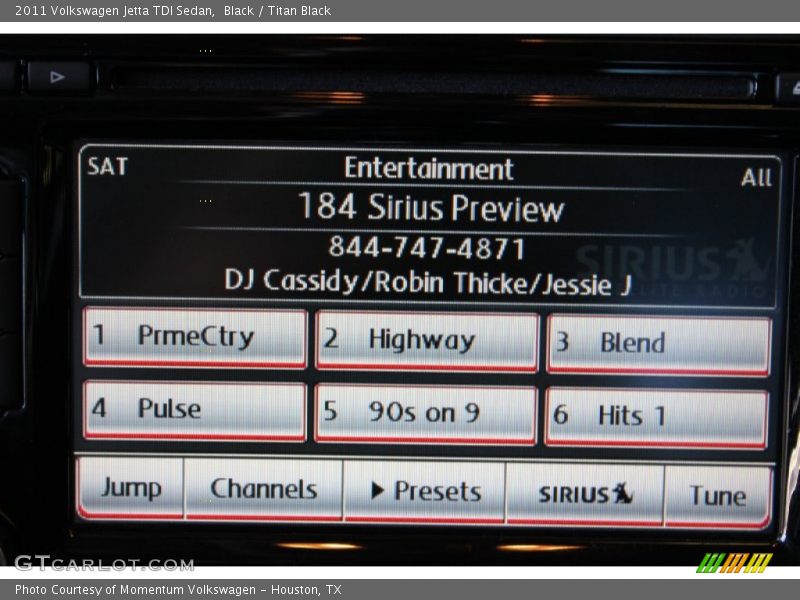Tap the Entertainment category heading
This screenshot has width=800, height=600.
click(429, 169)
